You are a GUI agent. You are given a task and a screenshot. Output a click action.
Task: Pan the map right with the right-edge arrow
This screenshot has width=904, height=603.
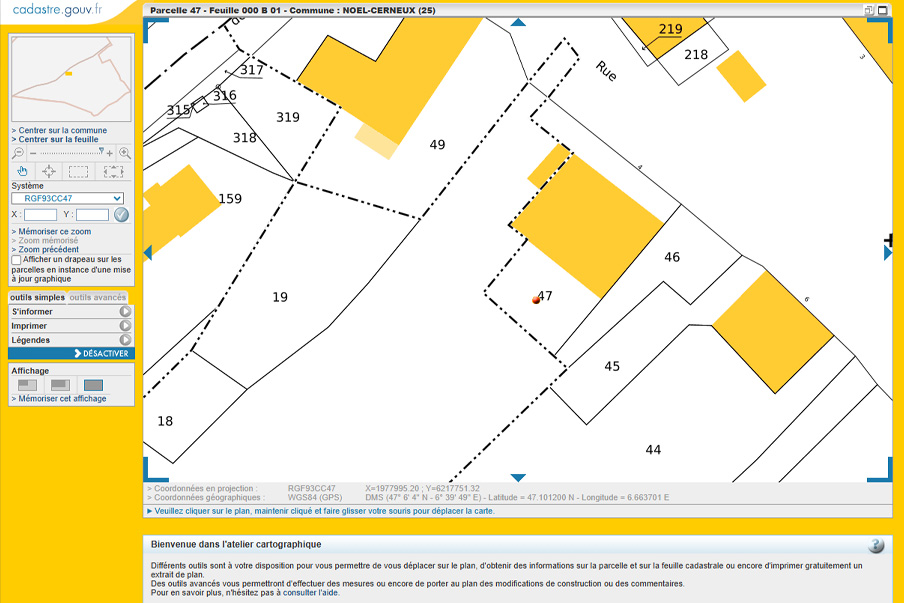[x=887, y=253]
